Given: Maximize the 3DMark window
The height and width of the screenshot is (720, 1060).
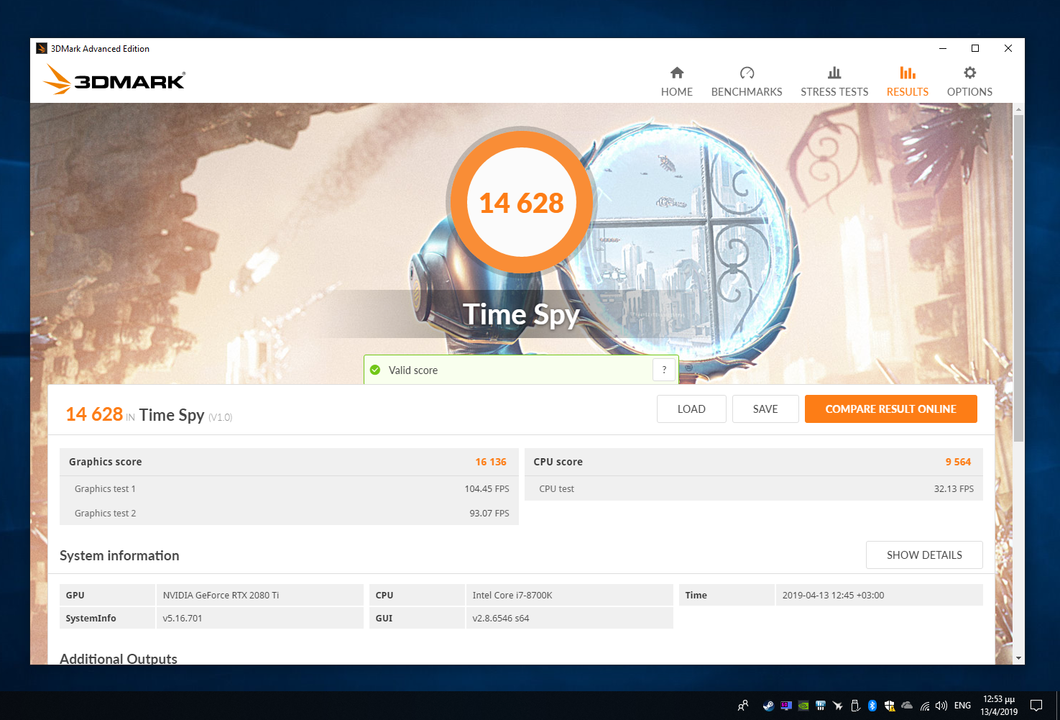Looking at the screenshot, I should (975, 48).
